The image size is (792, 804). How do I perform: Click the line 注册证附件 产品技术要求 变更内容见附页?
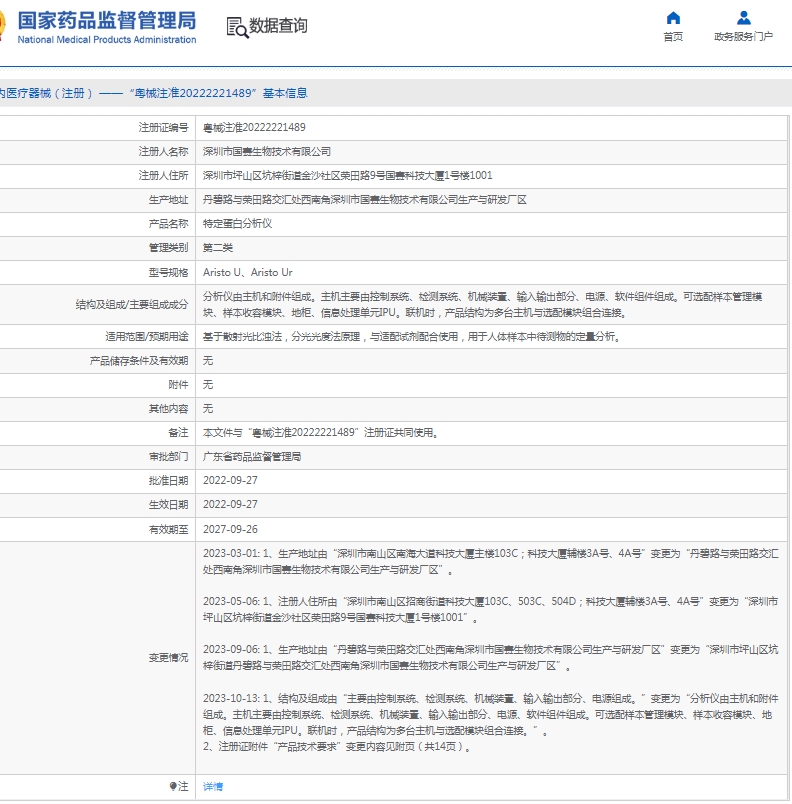pos(337,747)
